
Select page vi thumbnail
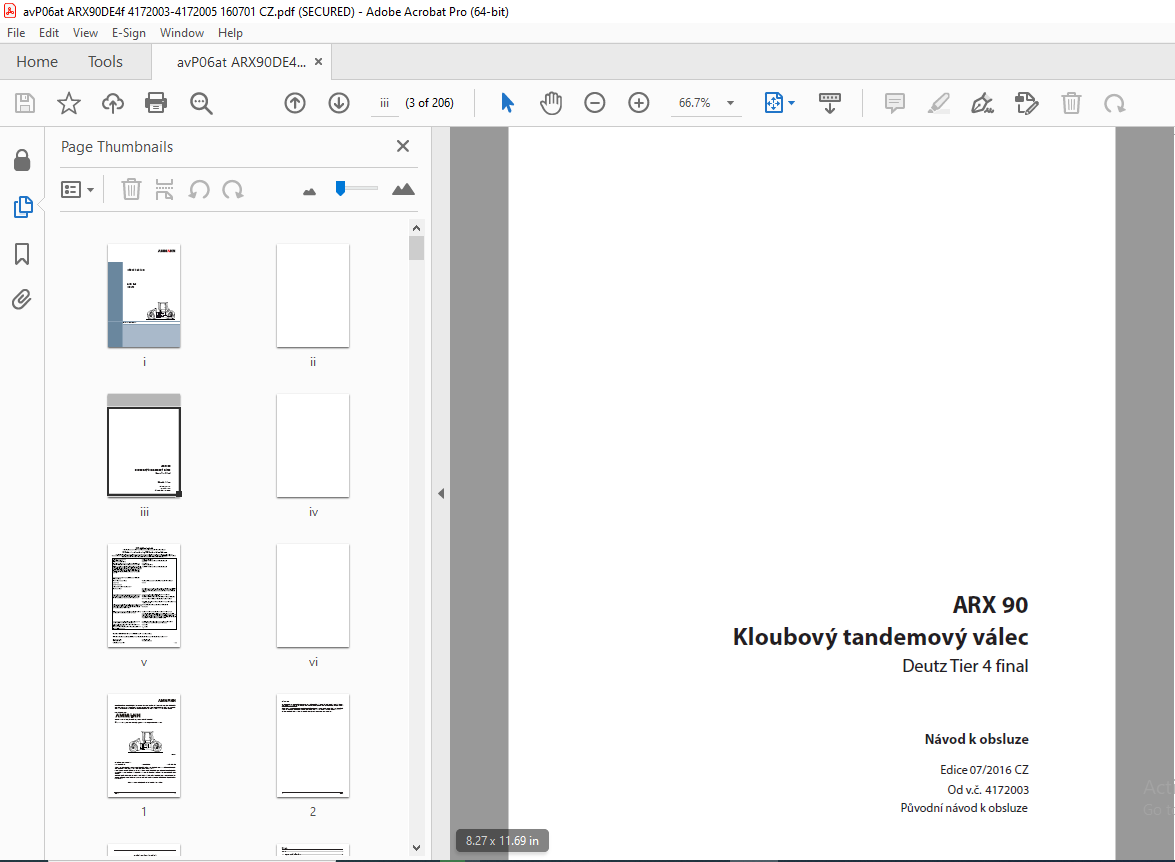pos(313,595)
